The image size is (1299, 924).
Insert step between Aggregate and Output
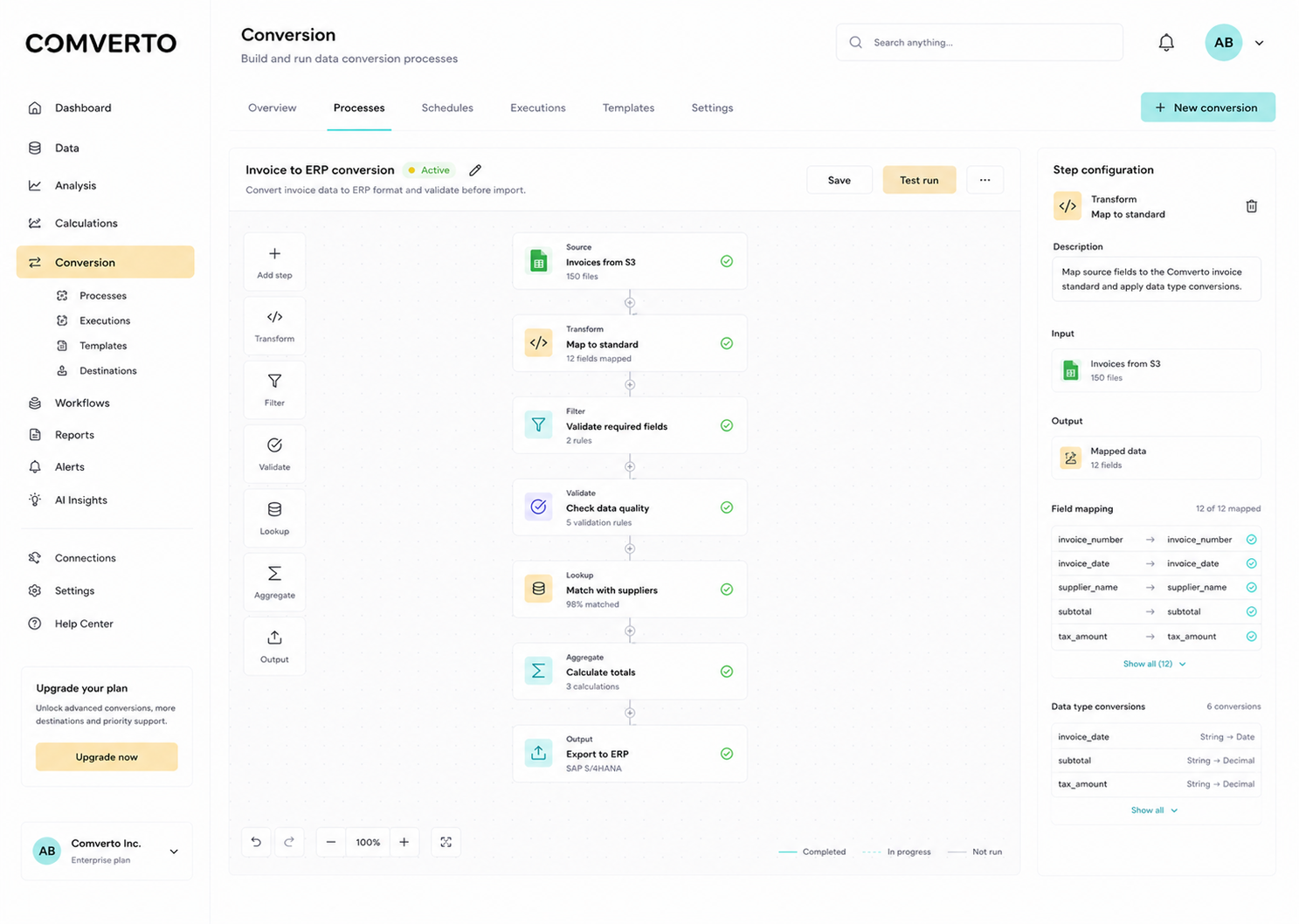[630, 713]
